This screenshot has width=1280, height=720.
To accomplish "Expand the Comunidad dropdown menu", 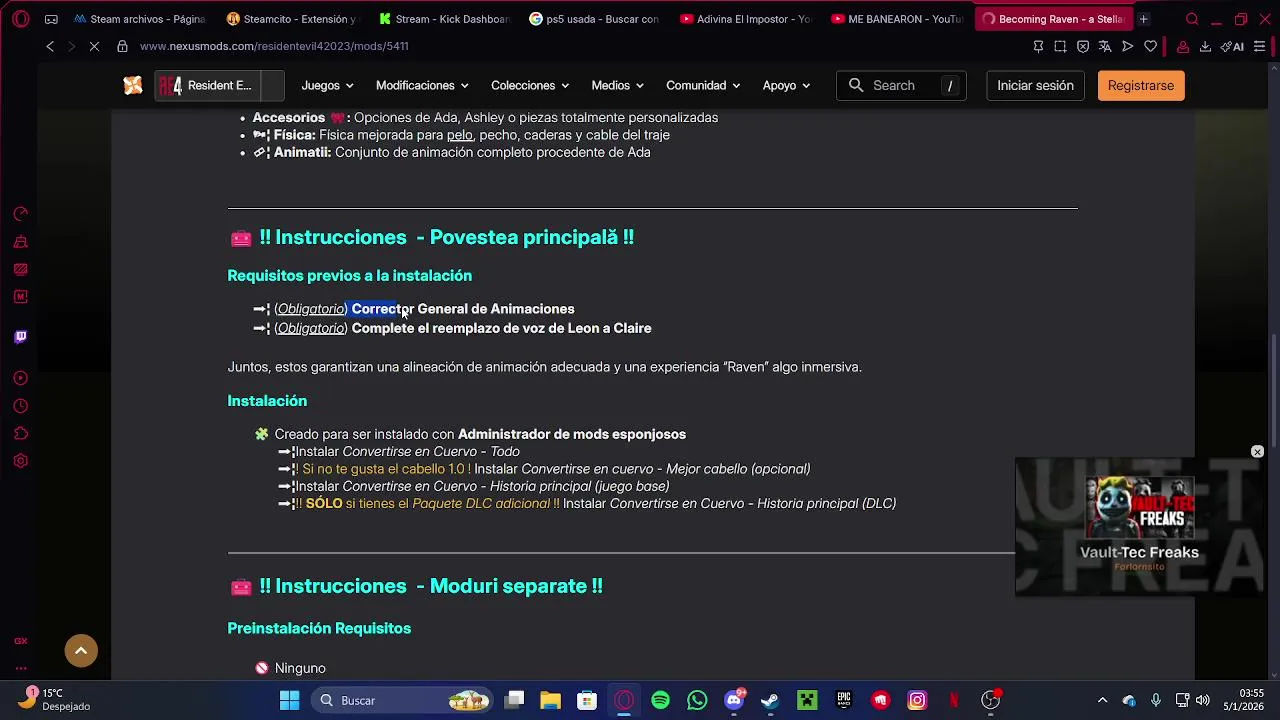I will tap(703, 86).
